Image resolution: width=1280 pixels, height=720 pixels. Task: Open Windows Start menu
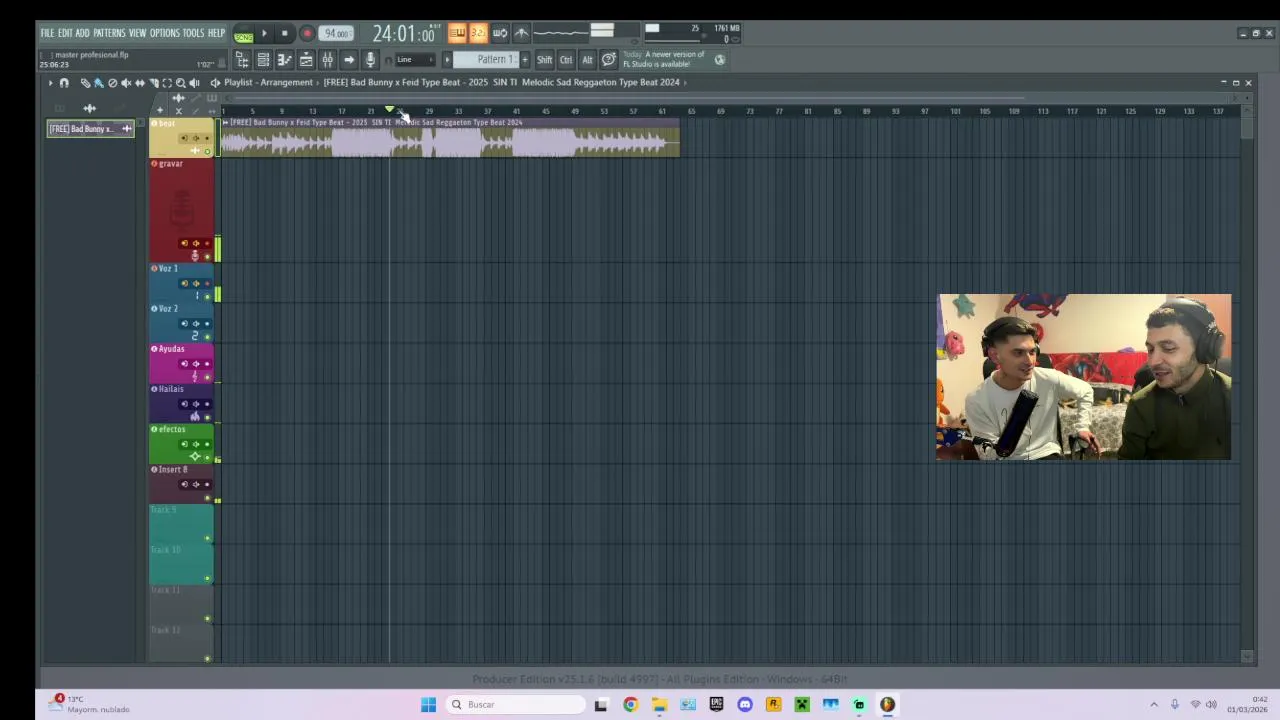tap(428, 705)
